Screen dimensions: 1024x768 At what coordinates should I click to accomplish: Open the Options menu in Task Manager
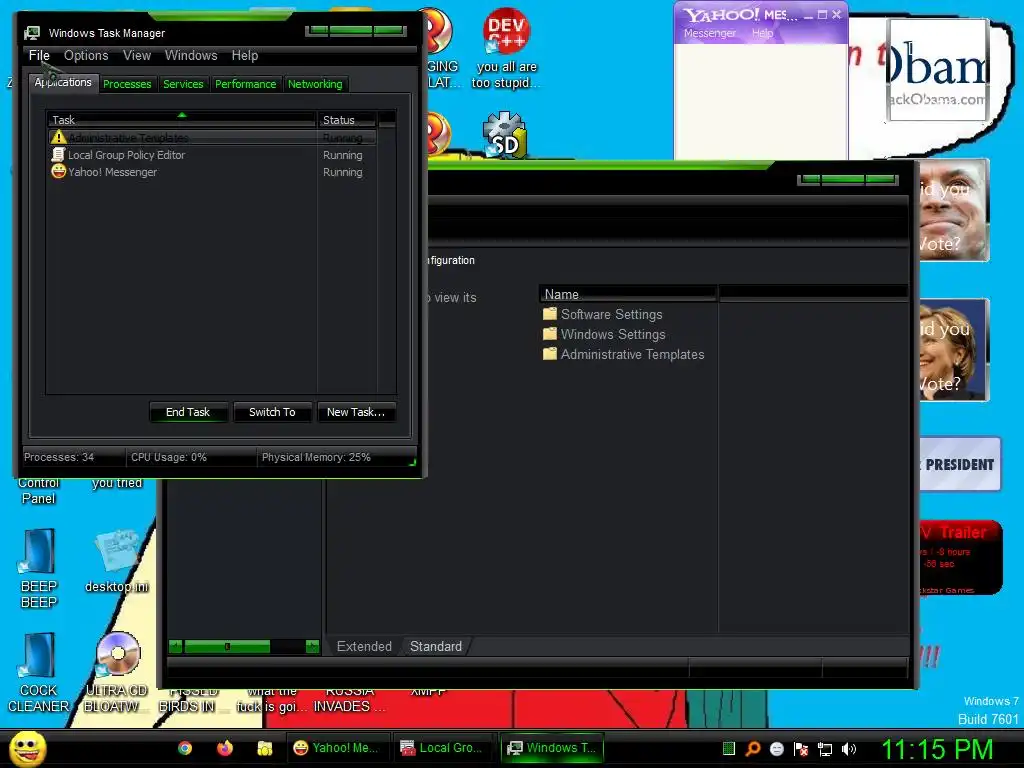coord(86,56)
